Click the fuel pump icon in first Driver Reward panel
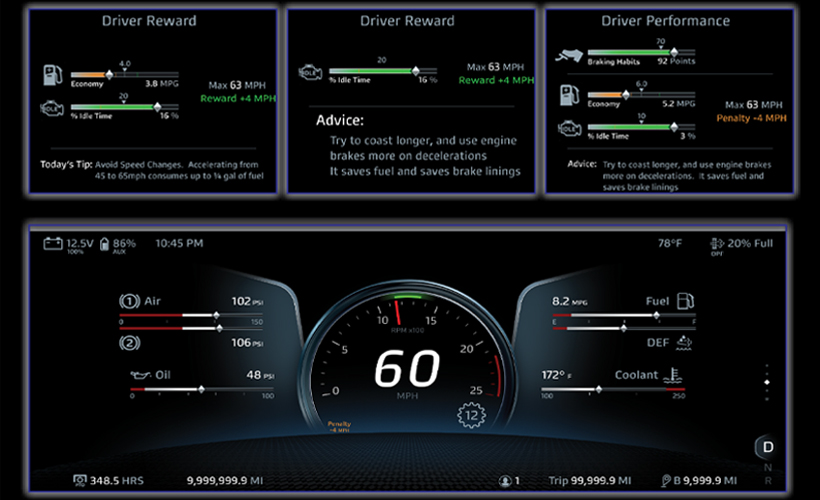This screenshot has width=820, height=500. 53,75
